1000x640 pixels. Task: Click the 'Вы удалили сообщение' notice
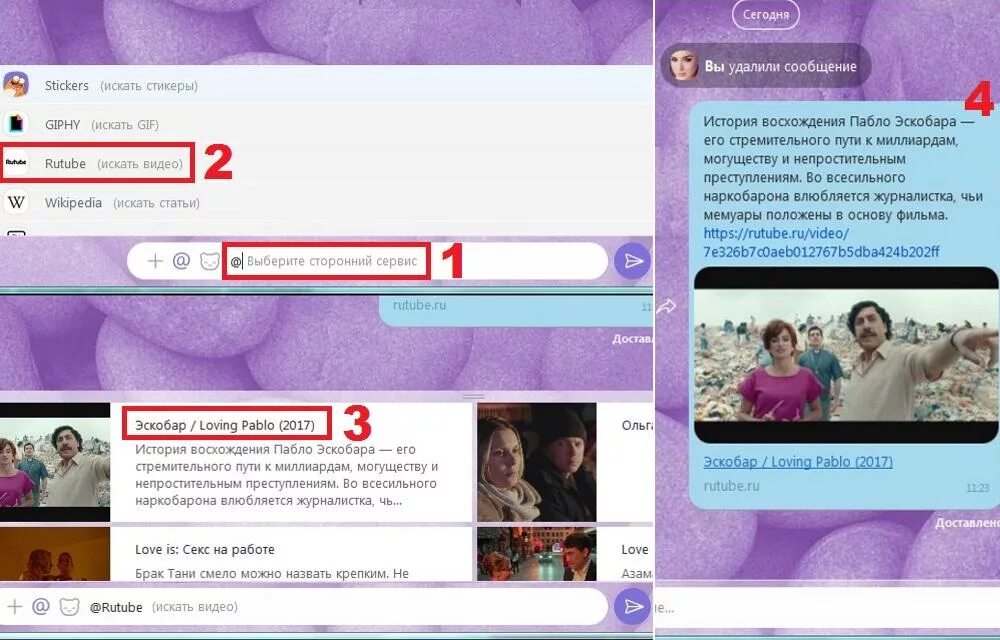766,65
